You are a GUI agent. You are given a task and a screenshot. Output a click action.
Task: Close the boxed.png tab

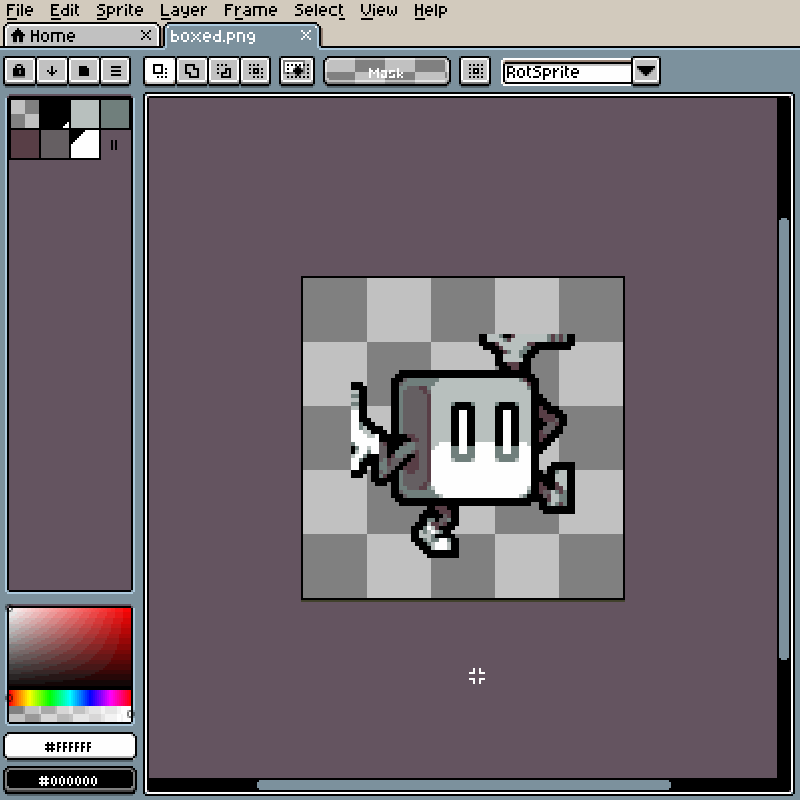[306, 36]
